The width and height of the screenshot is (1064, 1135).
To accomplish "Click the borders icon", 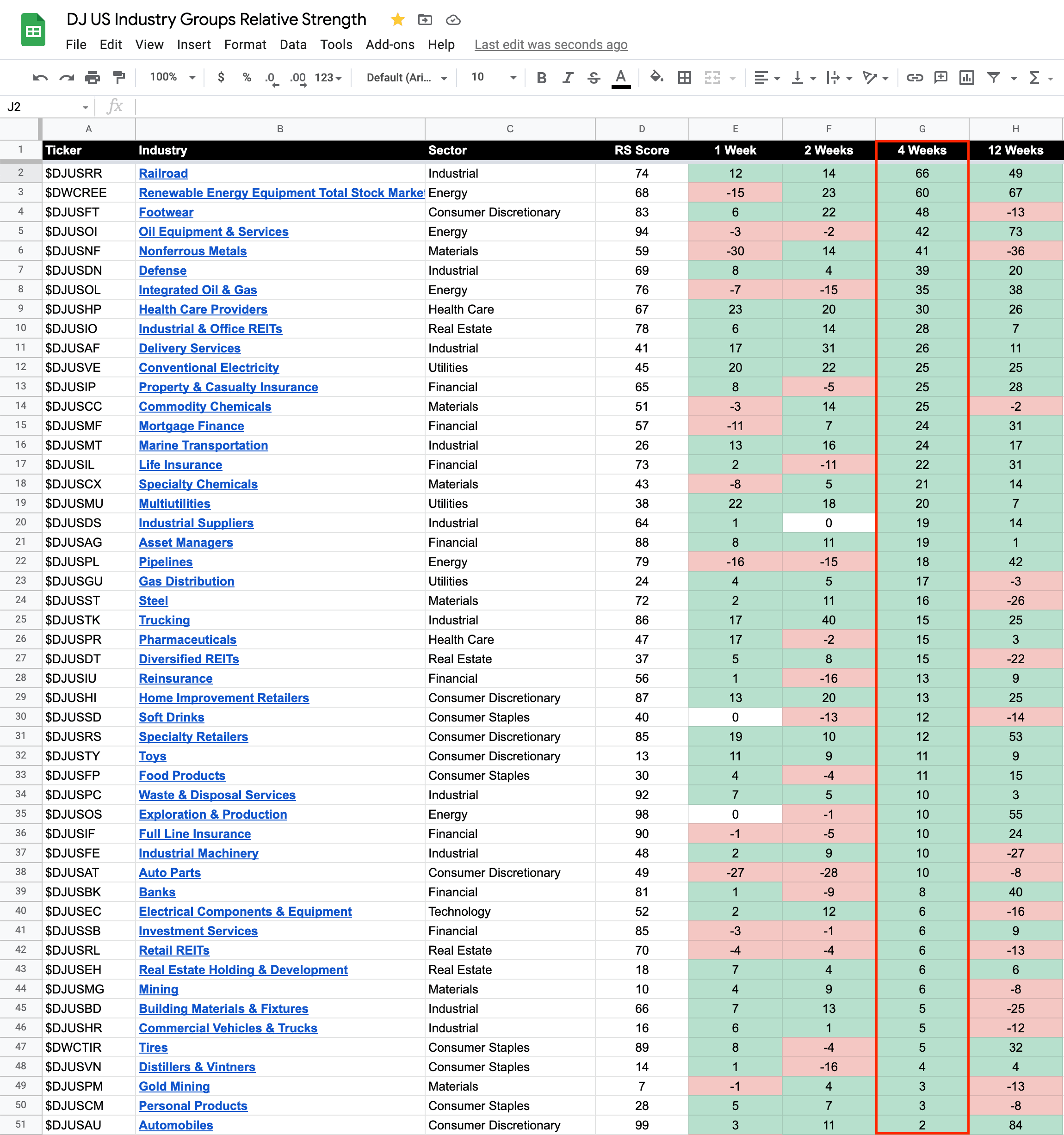I will pyautogui.click(x=684, y=78).
